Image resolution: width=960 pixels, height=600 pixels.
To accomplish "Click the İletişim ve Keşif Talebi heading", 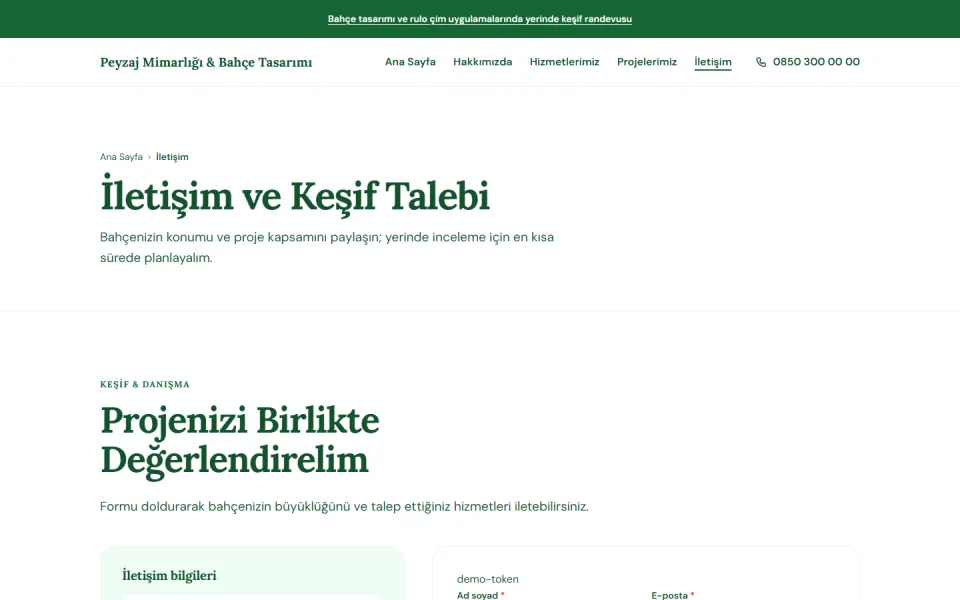I will pyautogui.click(x=294, y=196).
